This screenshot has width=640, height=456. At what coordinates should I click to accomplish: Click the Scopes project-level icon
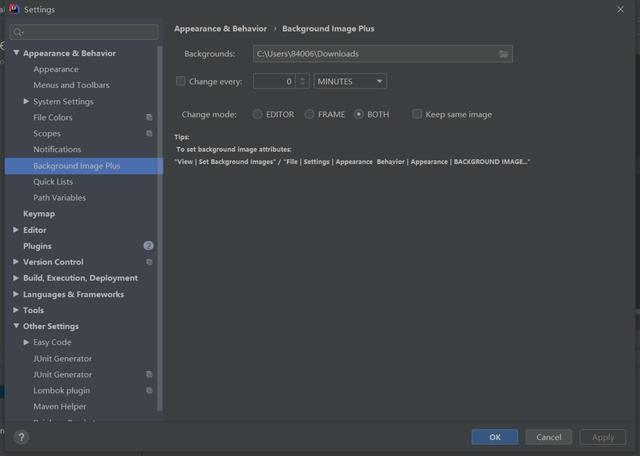(x=149, y=133)
